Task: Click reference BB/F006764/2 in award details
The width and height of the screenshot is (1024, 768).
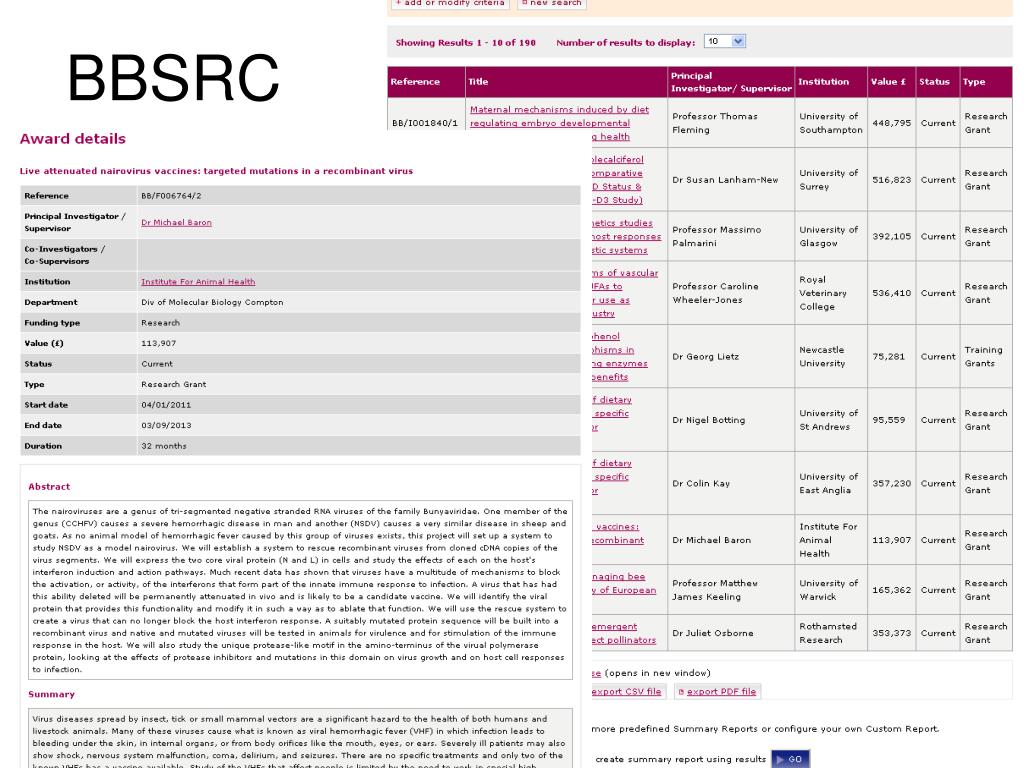Action: click(x=171, y=196)
